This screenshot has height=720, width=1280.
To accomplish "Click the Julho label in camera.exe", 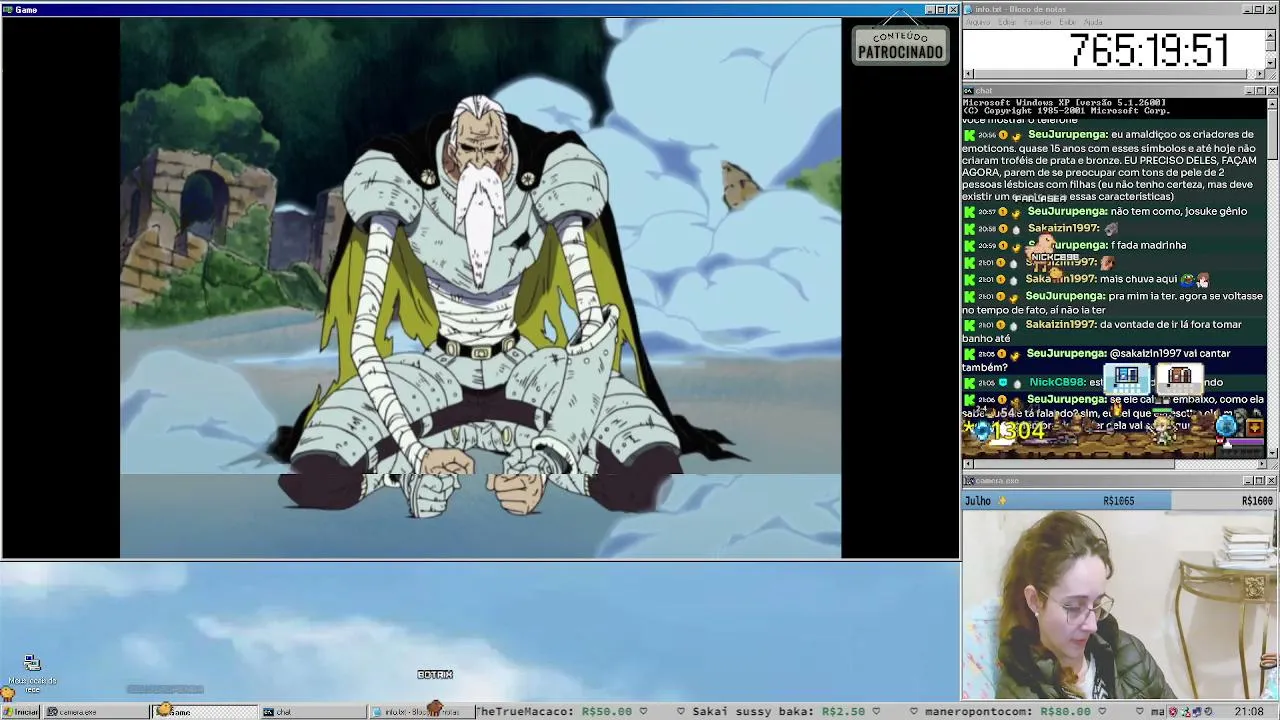I will (x=978, y=501).
